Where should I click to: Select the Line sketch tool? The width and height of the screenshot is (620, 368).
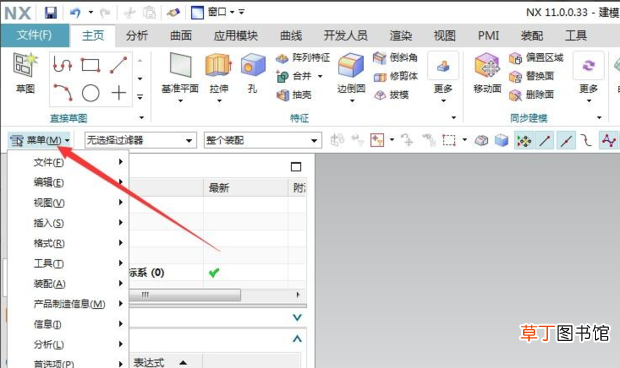tap(118, 64)
